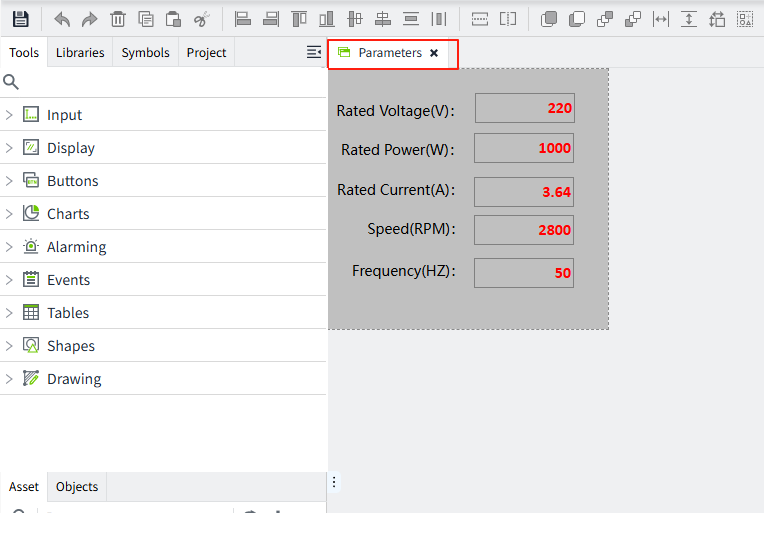Switch to the Objects tab
The image size is (764, 545).
pyautogui.click(x=77, y=487)
